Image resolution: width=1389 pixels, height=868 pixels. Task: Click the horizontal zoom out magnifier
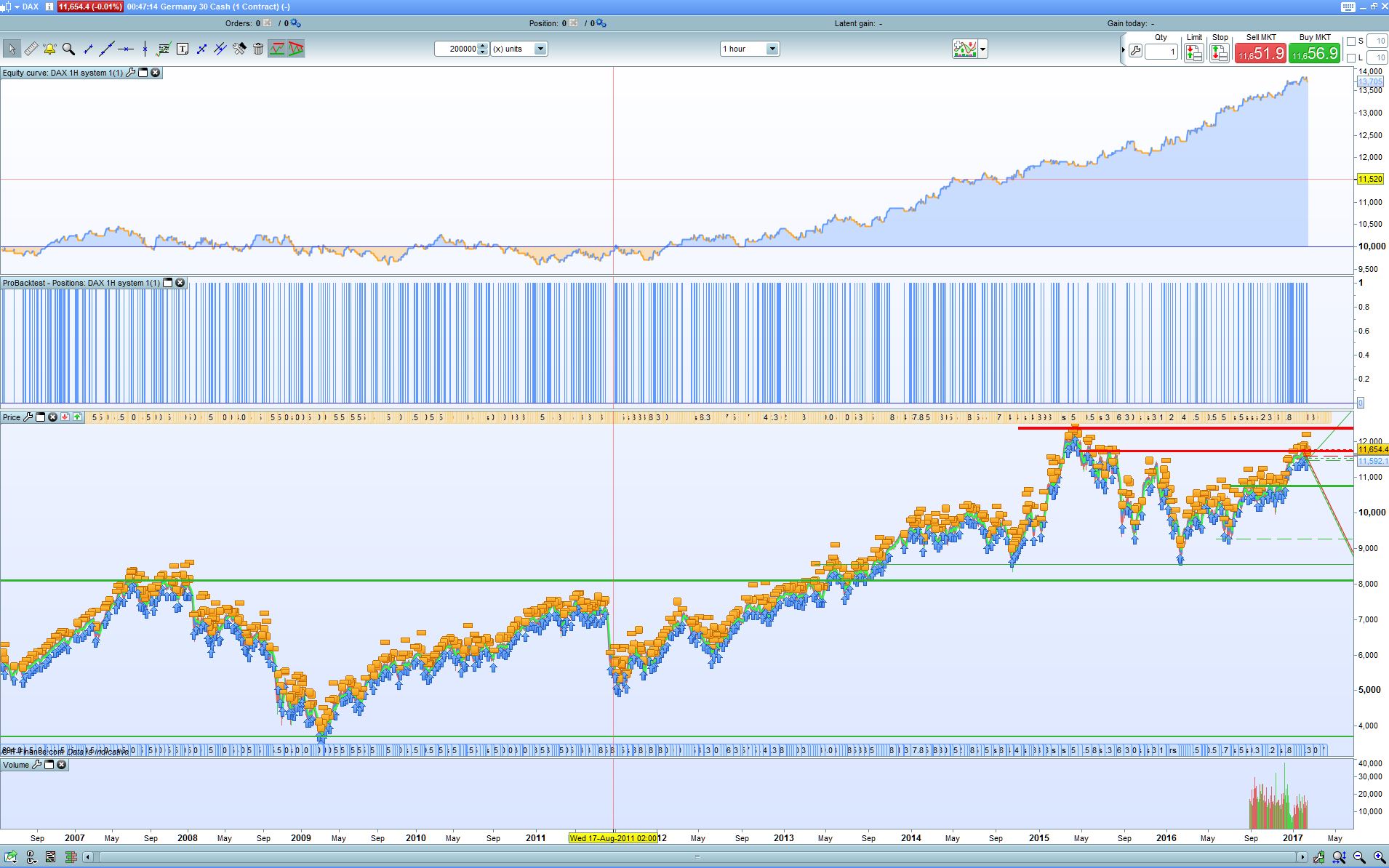point(1359,858)
